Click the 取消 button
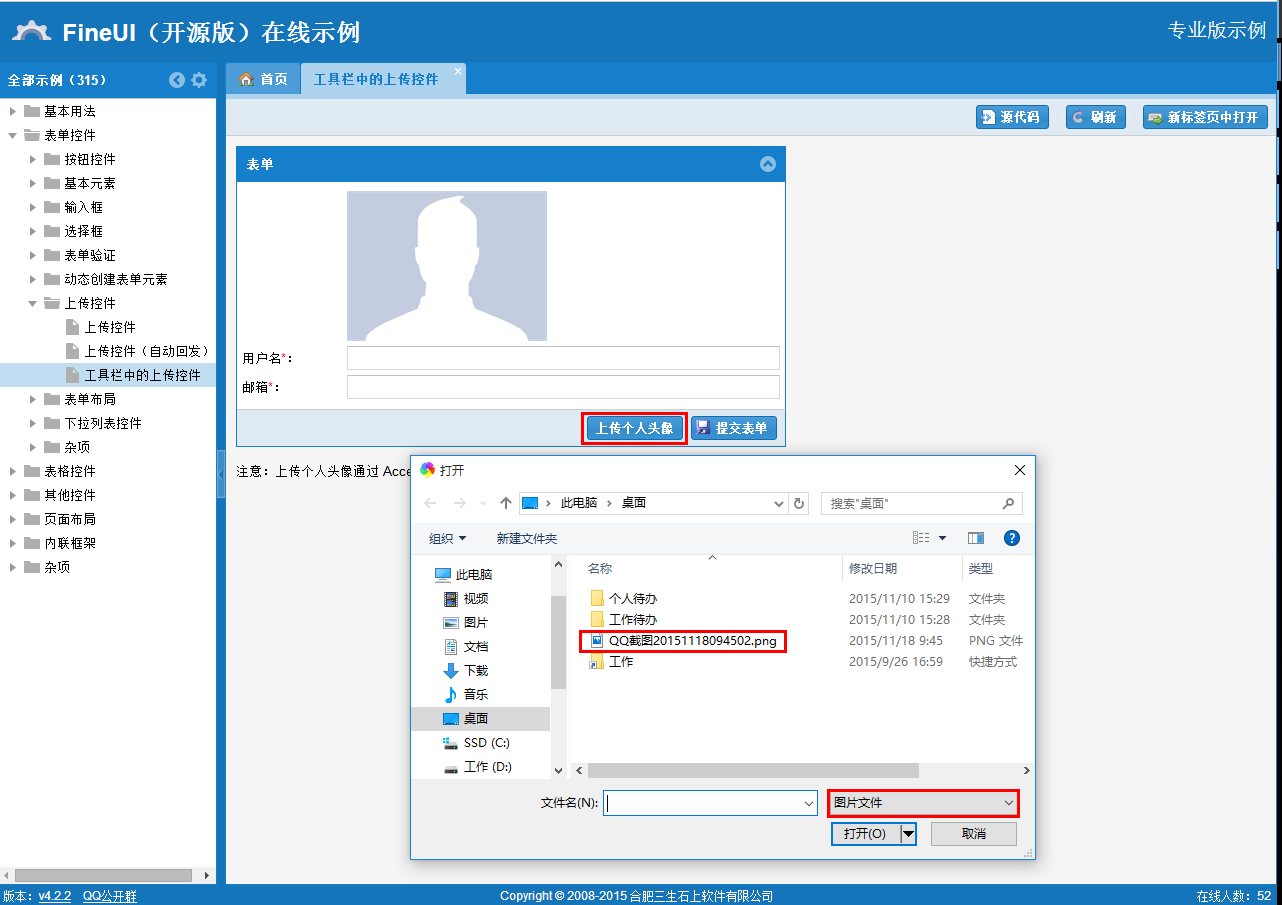 click(x=974, y=833)
